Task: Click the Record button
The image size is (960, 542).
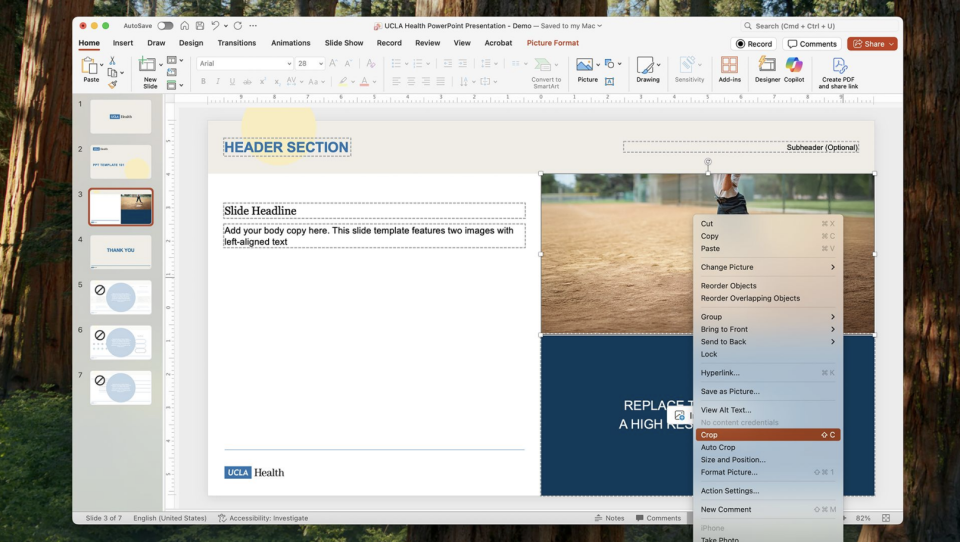Action: [754, 44]
